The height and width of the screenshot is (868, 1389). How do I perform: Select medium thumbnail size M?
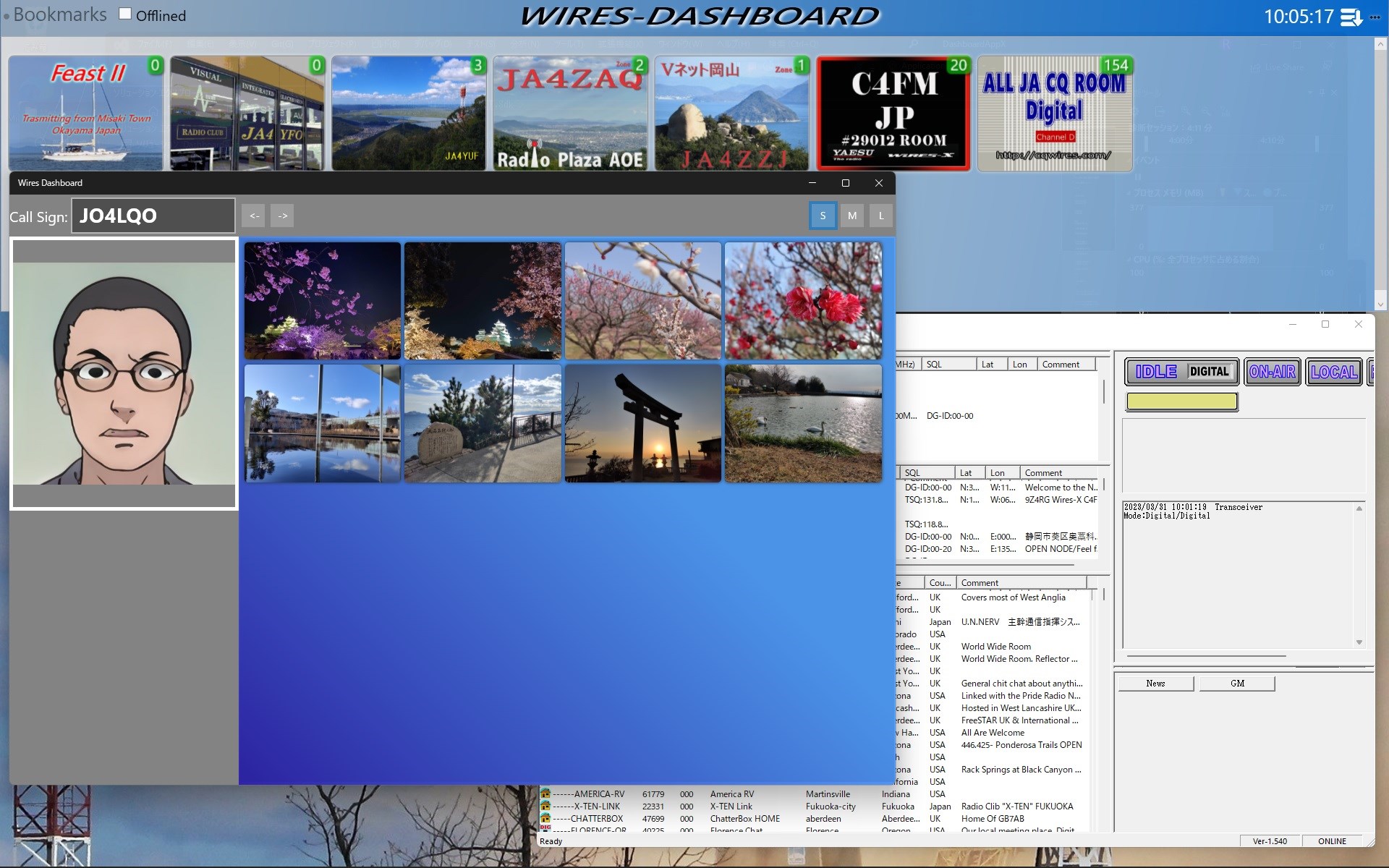pyautogui.click(x=852, y=216)
